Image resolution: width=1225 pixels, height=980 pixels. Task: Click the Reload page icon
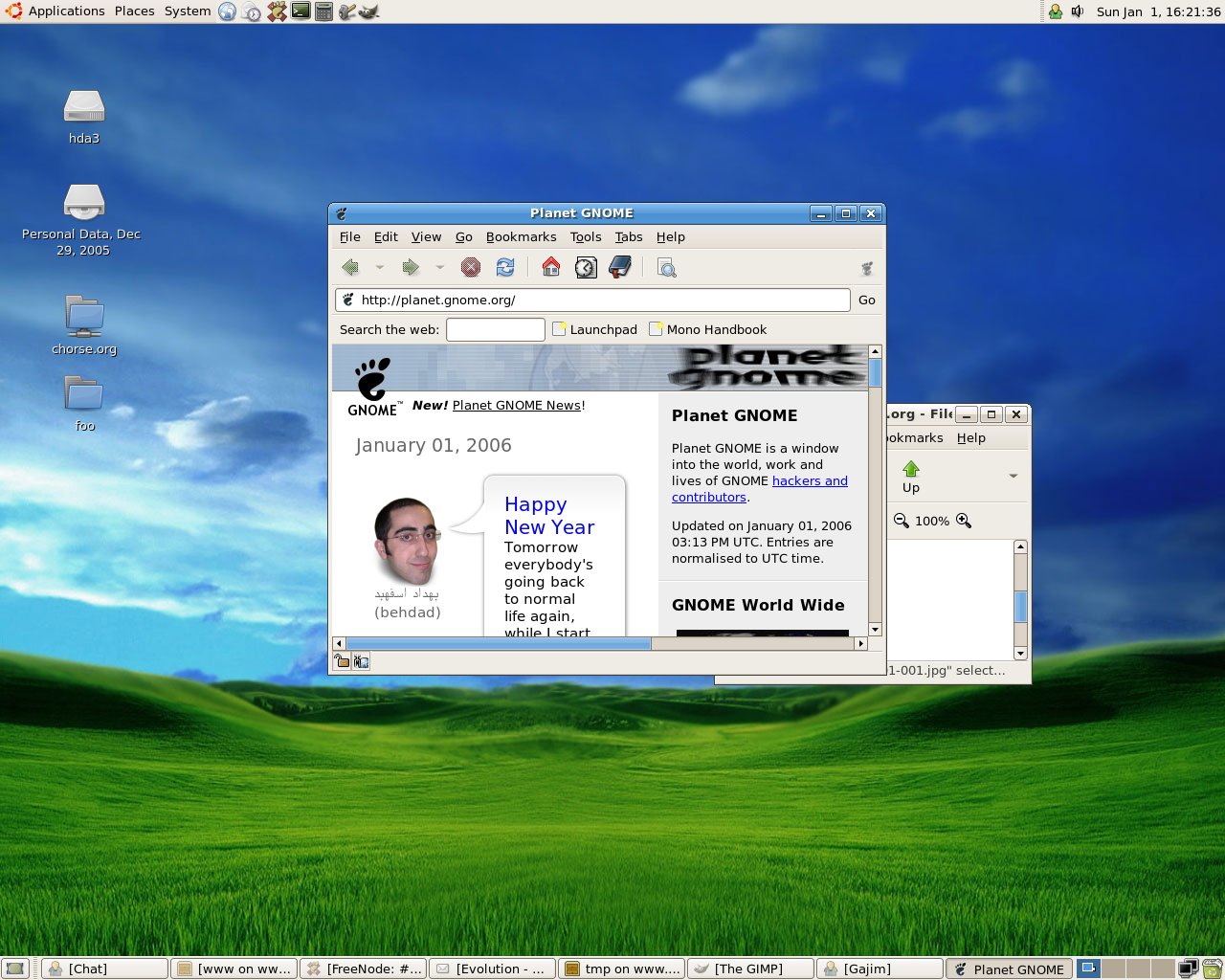[x=505, y=268]
